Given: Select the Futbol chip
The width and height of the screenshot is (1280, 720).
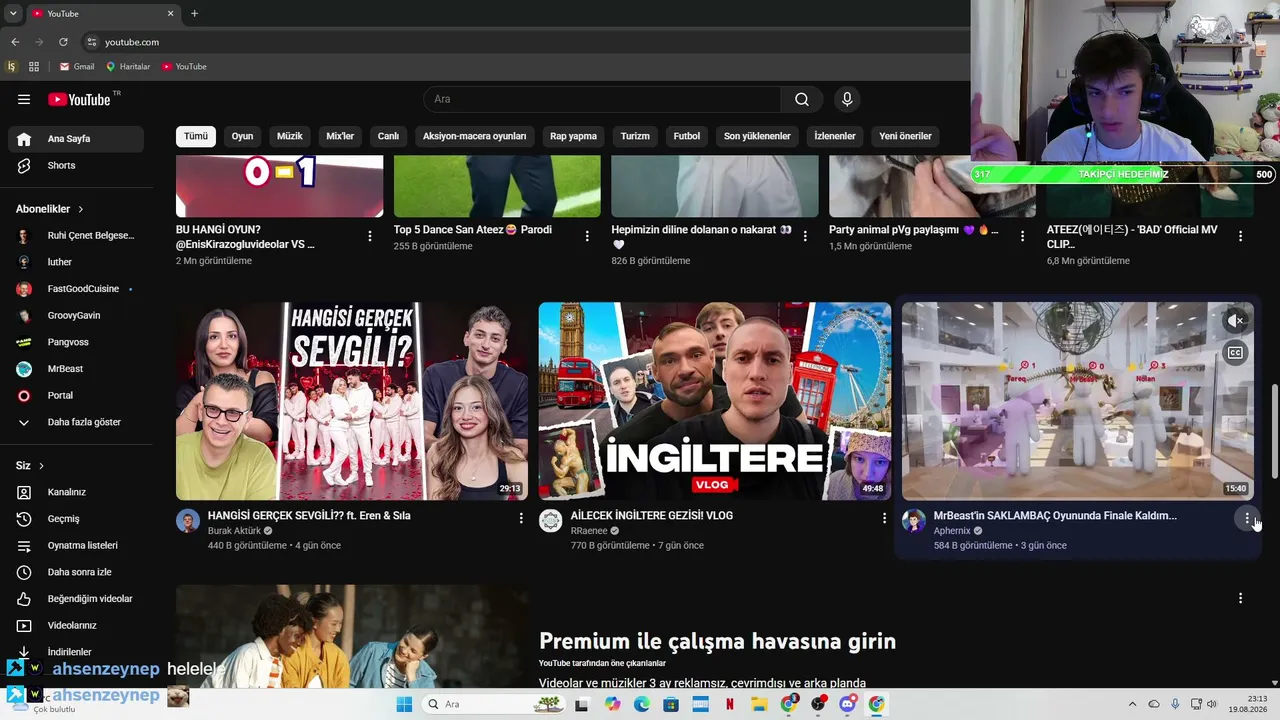Looking at the screenshot, I should click(687, 136).
